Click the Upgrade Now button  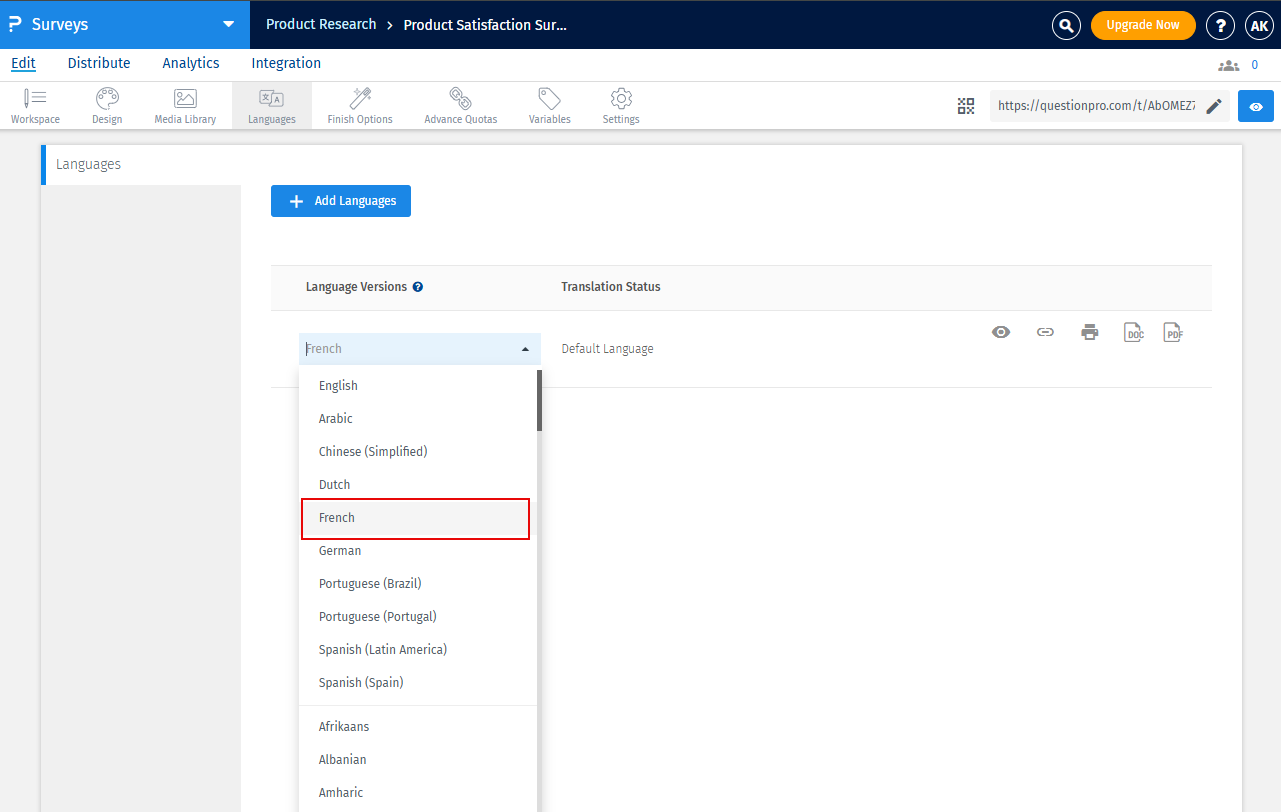click(1142, 25)
